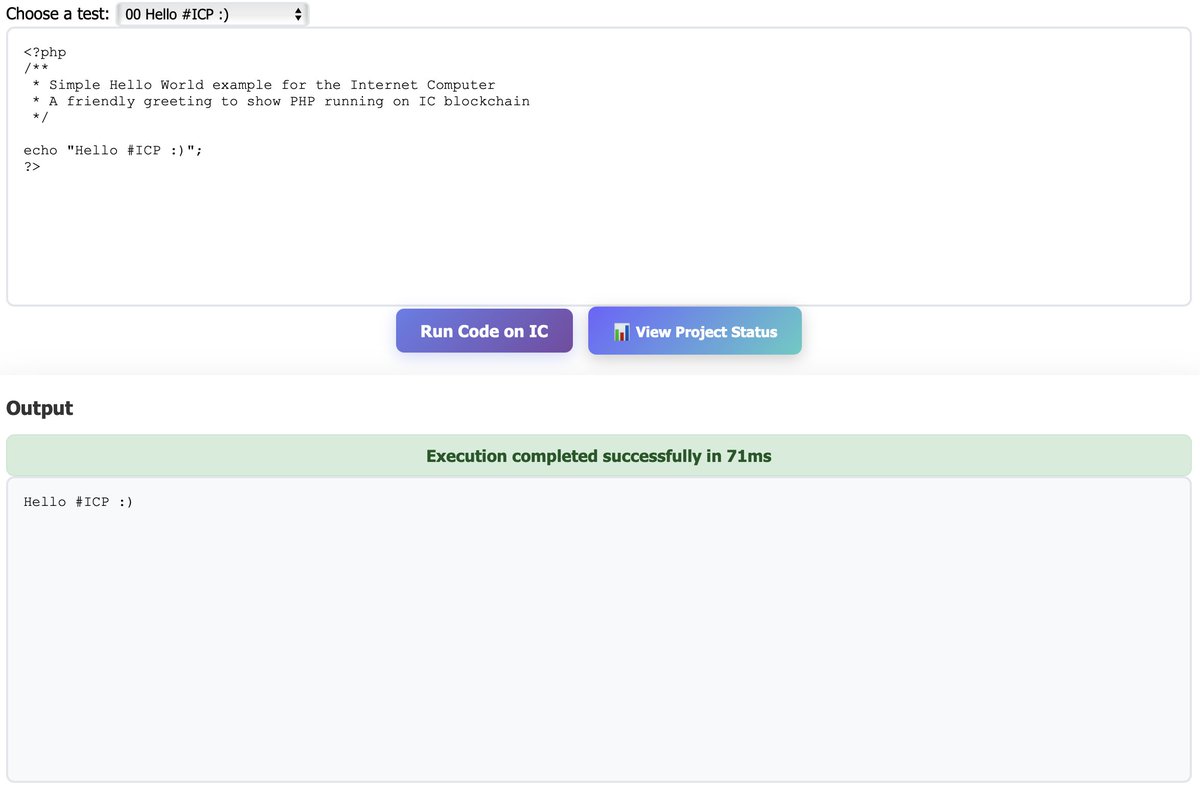Click the opening <?php tag line

pos(45,53)
